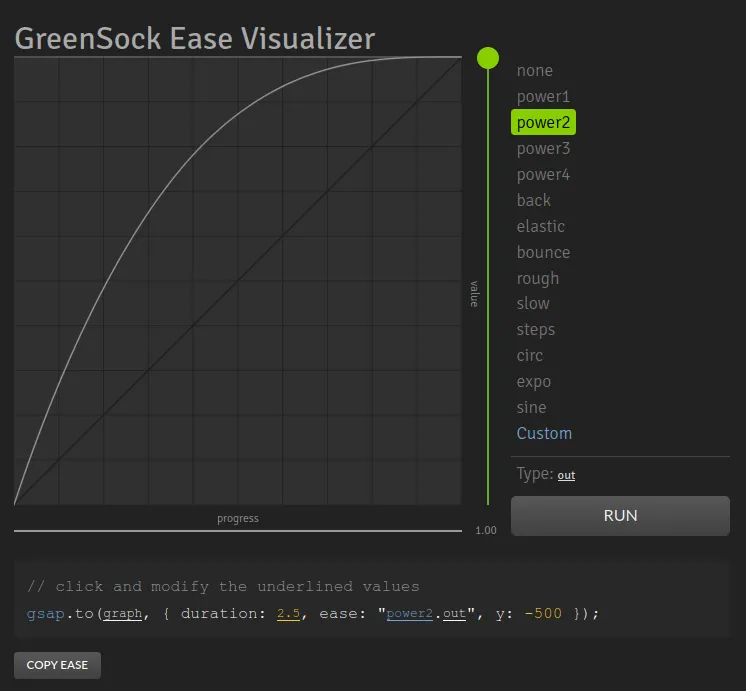Screen dimensions: 746x691
Task: Pick the slow ease
Action: click(533, 304)
